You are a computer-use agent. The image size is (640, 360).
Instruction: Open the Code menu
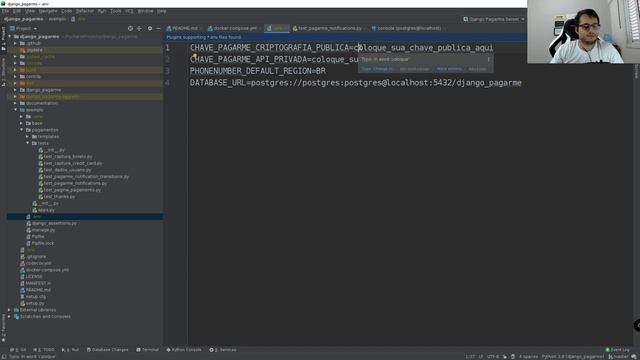(x=67, y=11)
